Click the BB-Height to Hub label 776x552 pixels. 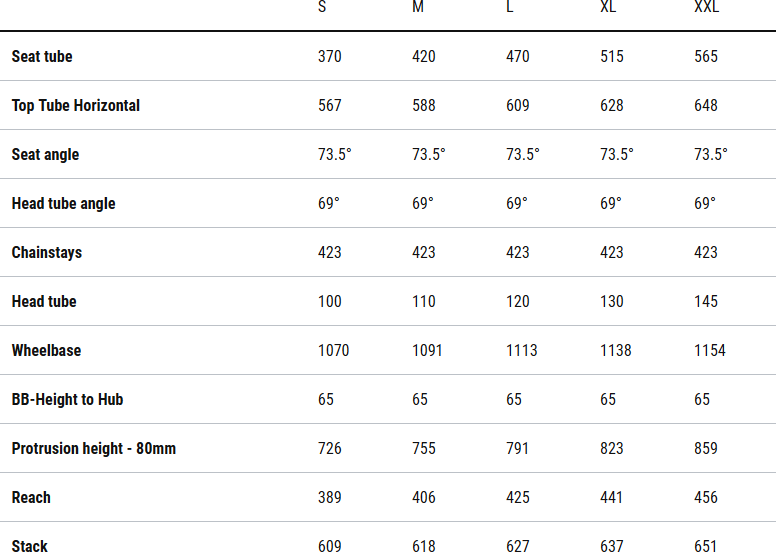[x=67, y=400]
